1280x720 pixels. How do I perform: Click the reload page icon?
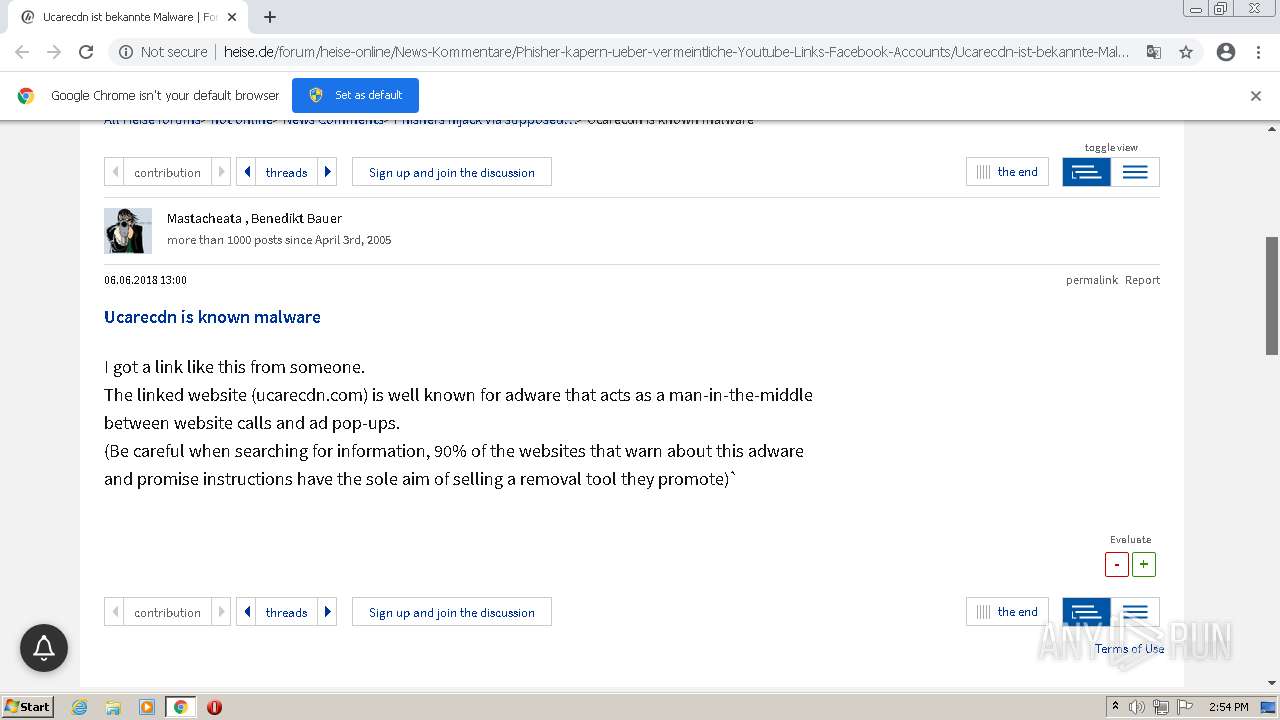[x=86, y=52]
